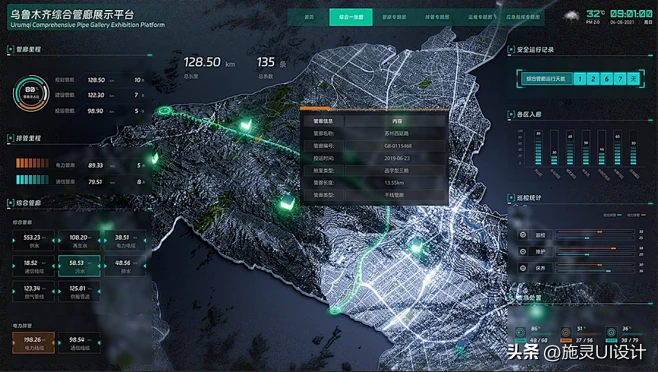Click the 13.55km length cell
Screen dimensions: 658x372
pyautogui.click(x=394, y=183)
